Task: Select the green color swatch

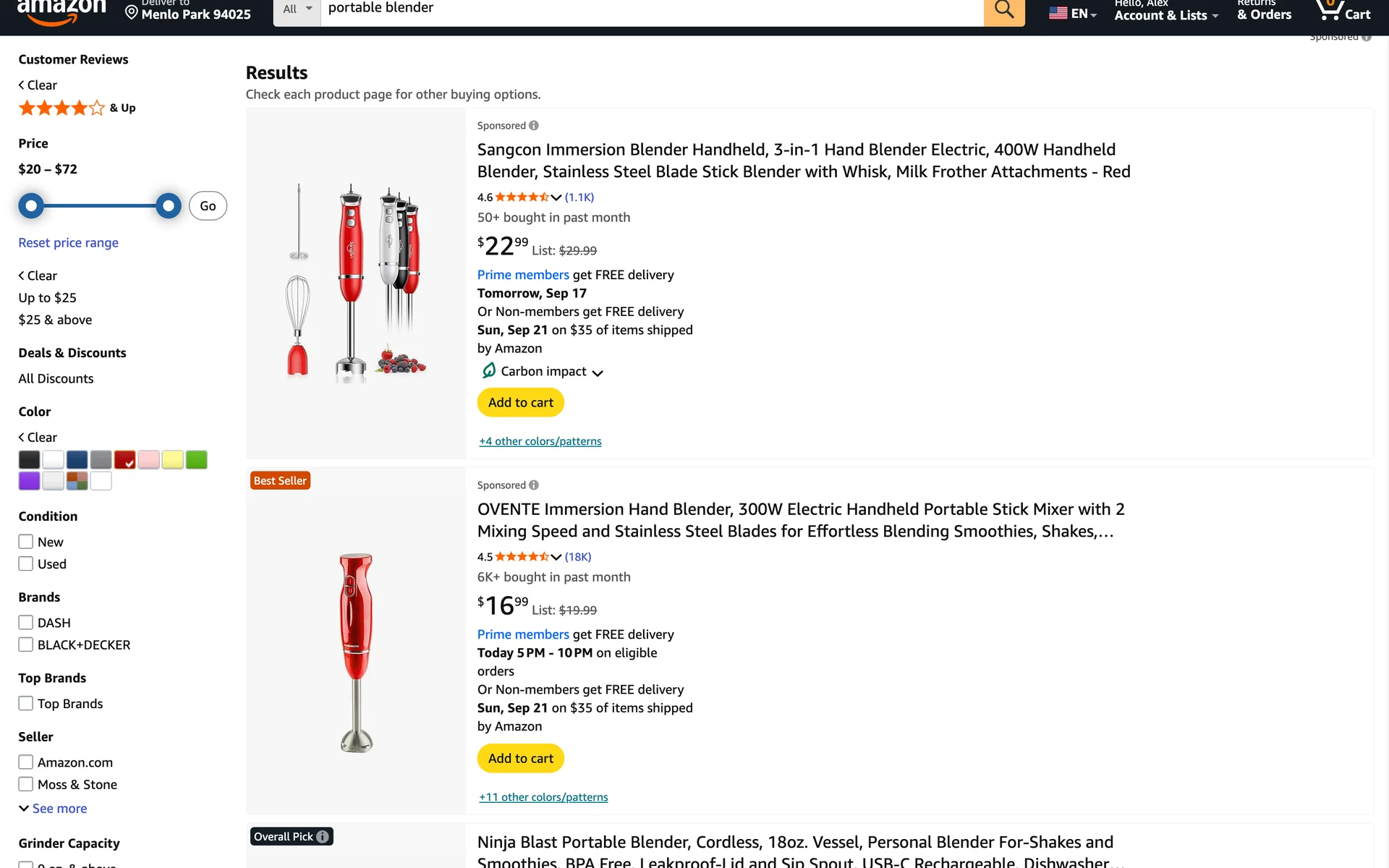Action: pyautogui.click(x=197, y=460)
